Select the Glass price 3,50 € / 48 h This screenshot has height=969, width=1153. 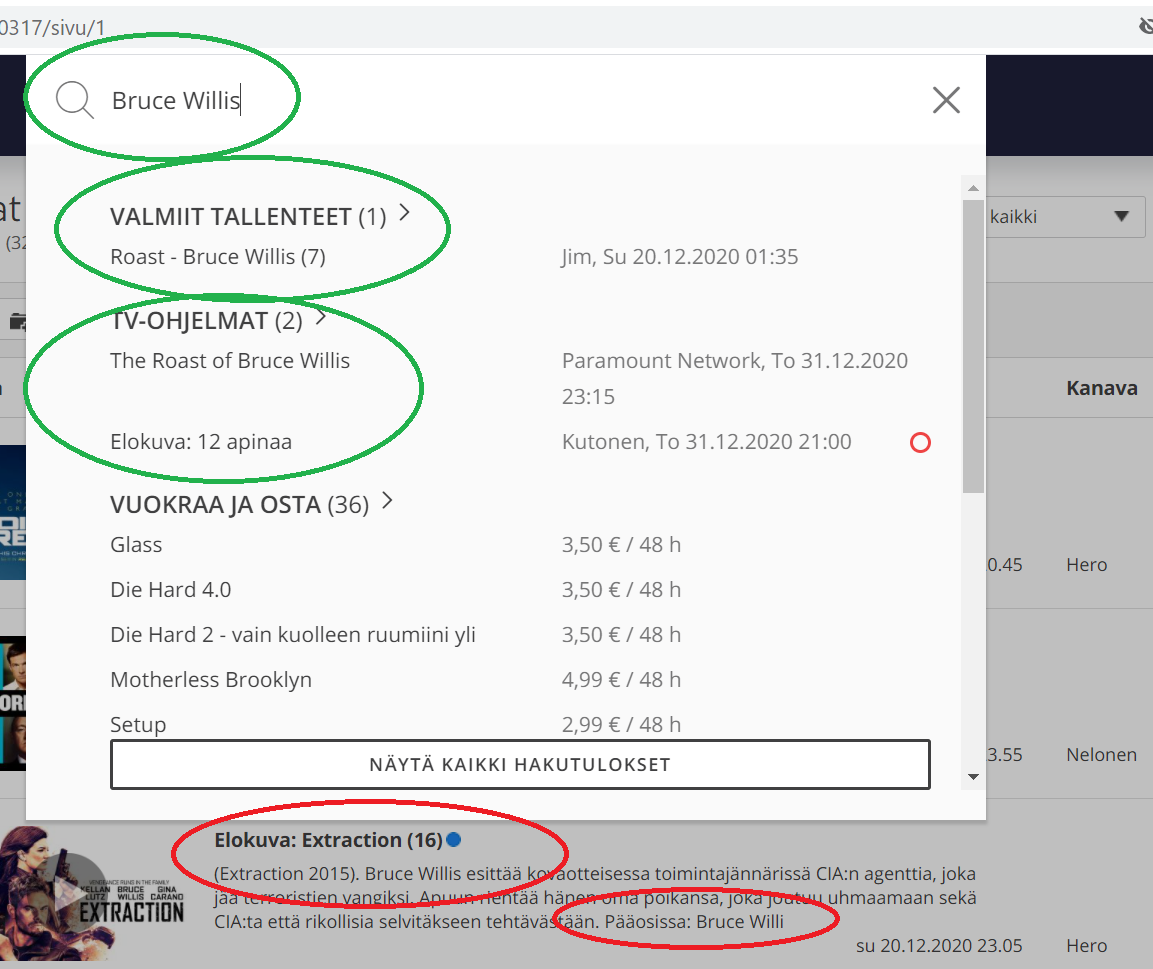(x=621, y=545)
